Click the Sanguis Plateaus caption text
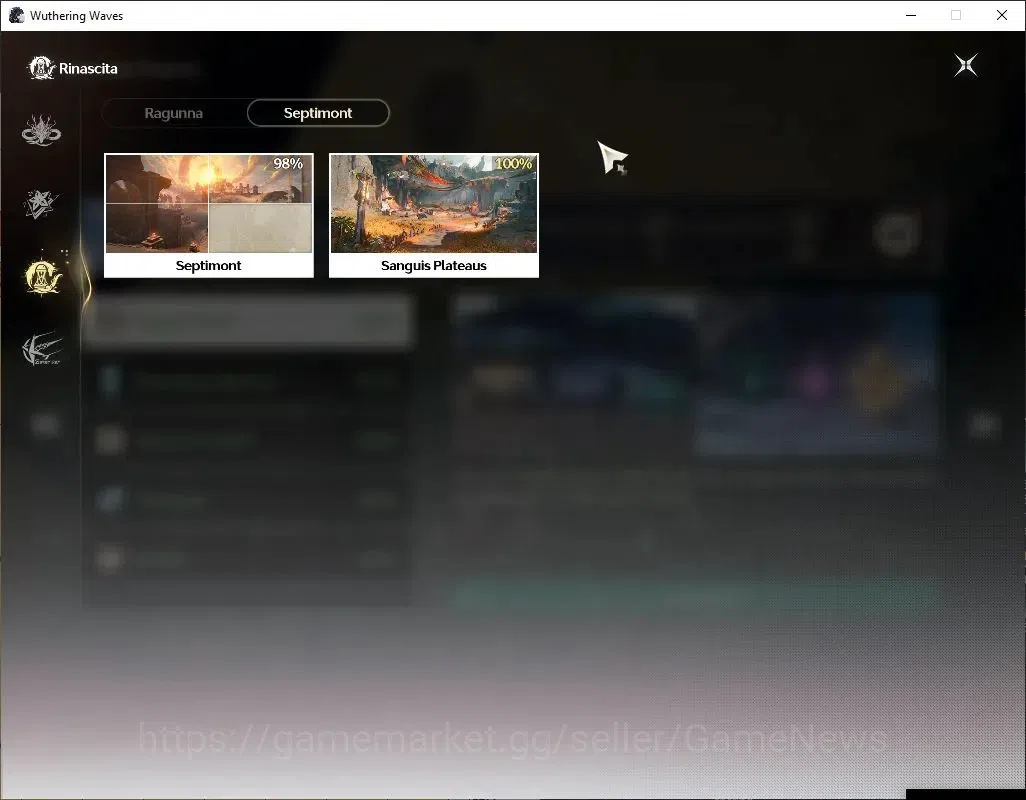This screenshot has width=1026, height=800. (434, 266)
